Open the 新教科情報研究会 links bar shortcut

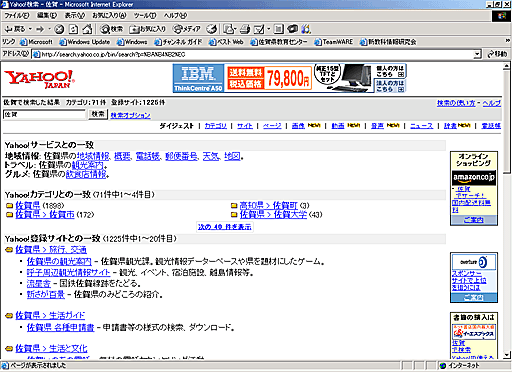tap(388, 42)
